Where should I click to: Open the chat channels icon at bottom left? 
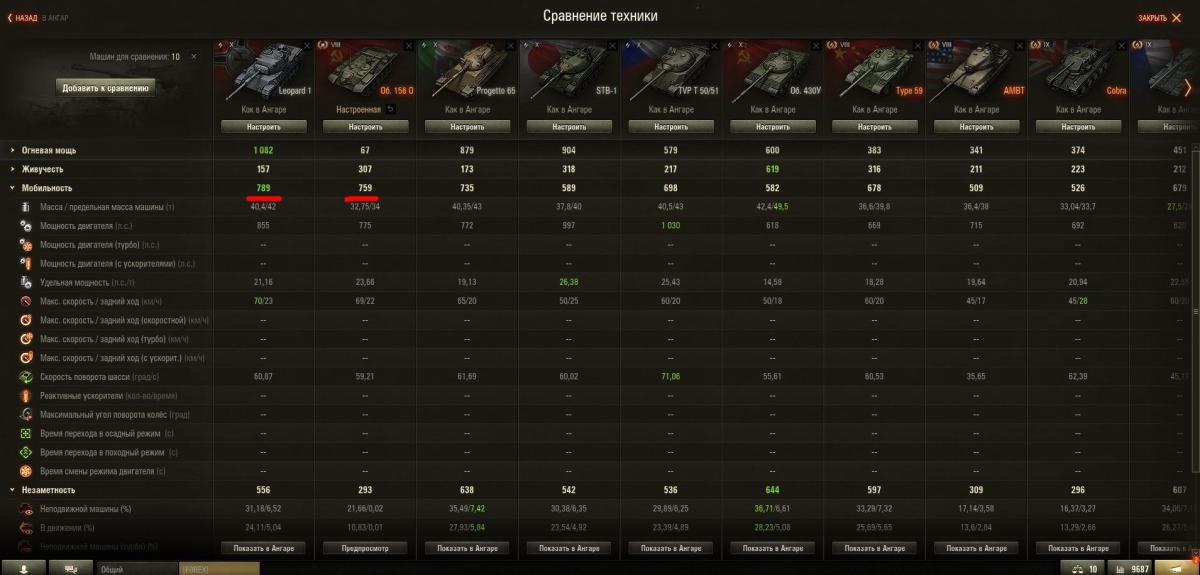pyautogui.click(x=71, y=567)
